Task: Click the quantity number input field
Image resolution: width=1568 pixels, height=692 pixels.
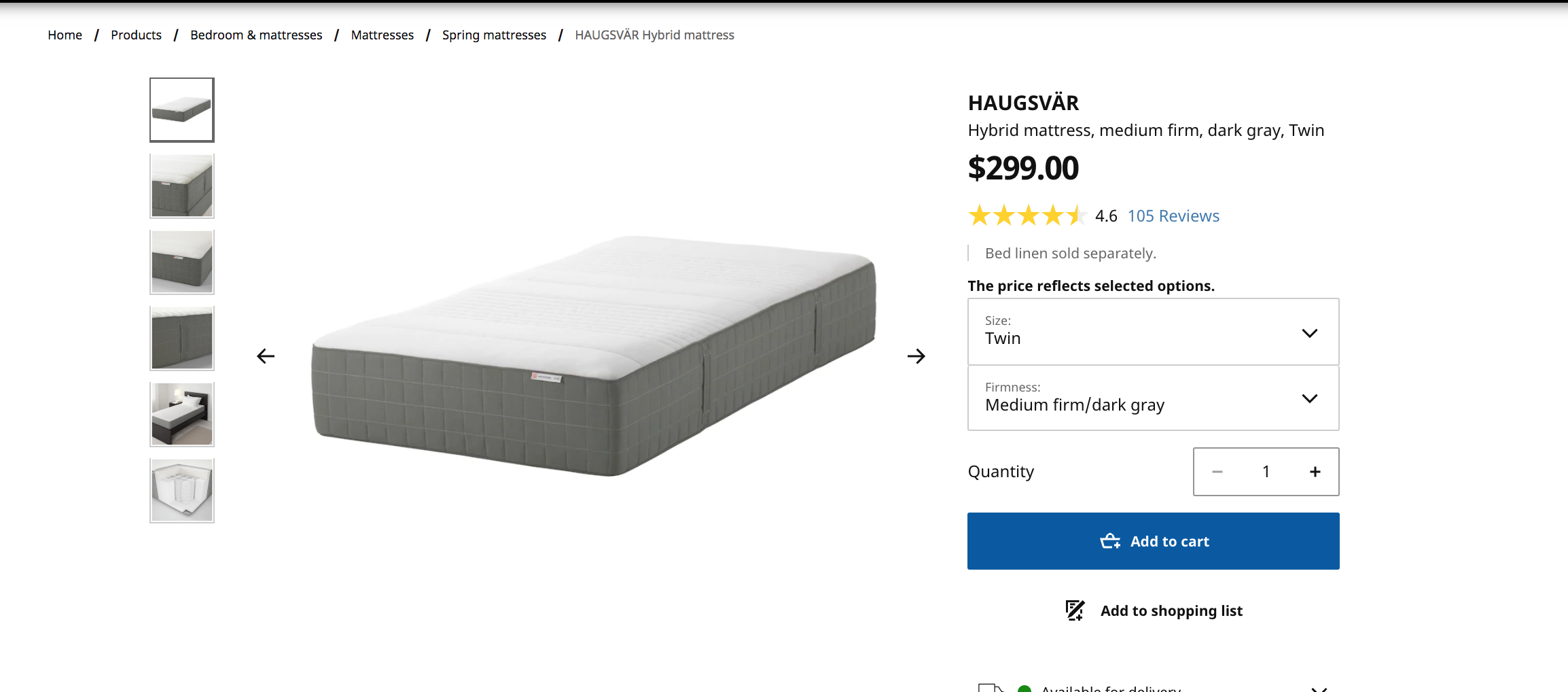Action: (1266, 472)
